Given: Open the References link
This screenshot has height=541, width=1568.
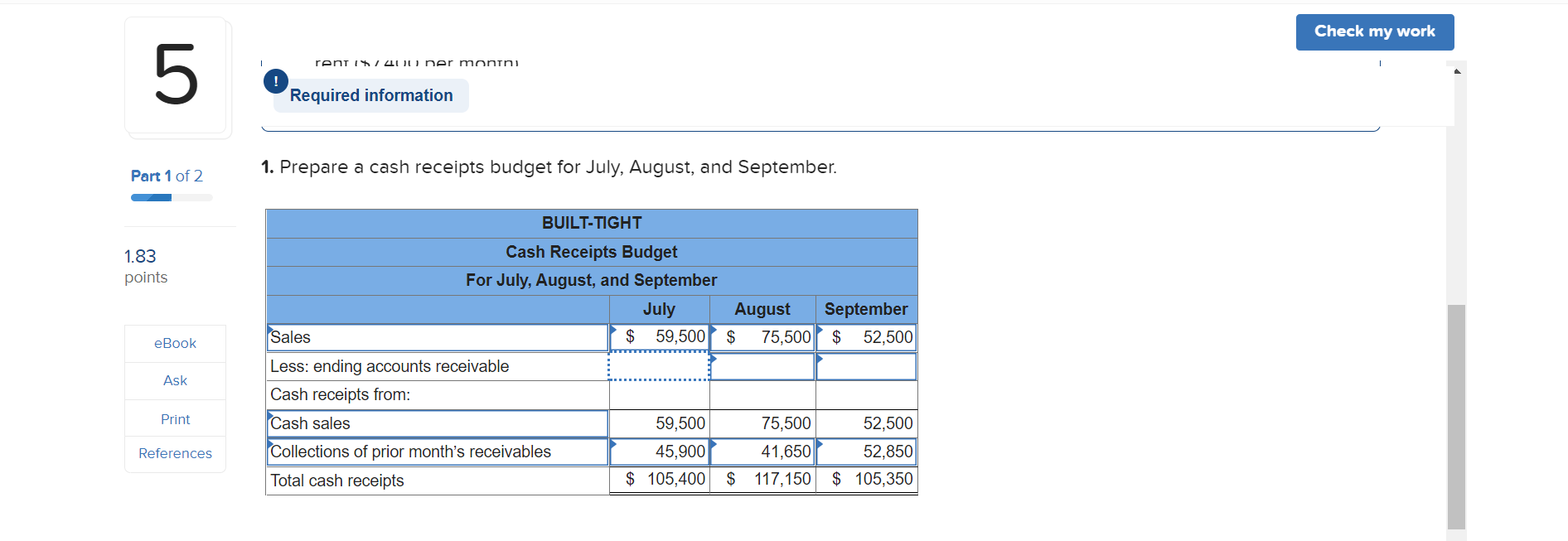Looking at the screenshot, I should pyautogui.click(x=175, y=453).
